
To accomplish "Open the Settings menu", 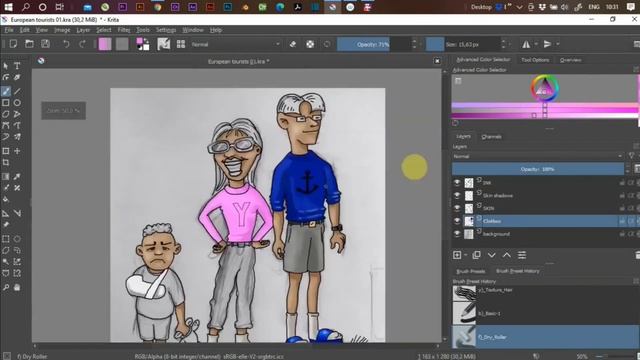I will [166, 30].
